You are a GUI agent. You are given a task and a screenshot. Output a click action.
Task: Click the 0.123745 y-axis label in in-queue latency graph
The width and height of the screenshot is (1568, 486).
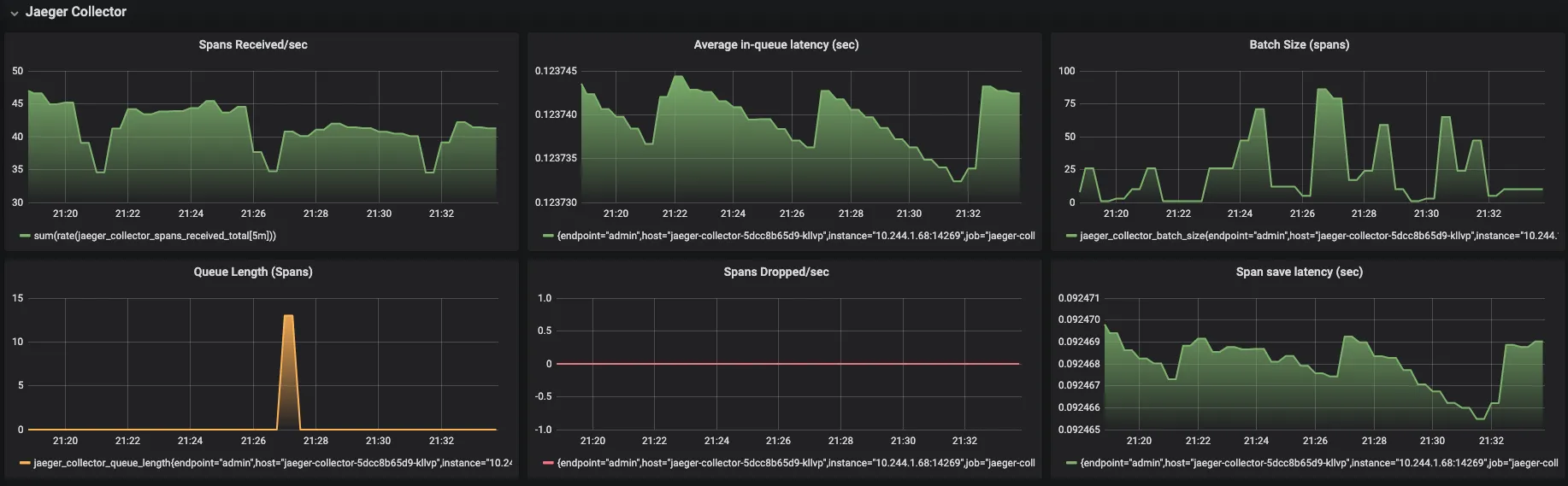556,71
